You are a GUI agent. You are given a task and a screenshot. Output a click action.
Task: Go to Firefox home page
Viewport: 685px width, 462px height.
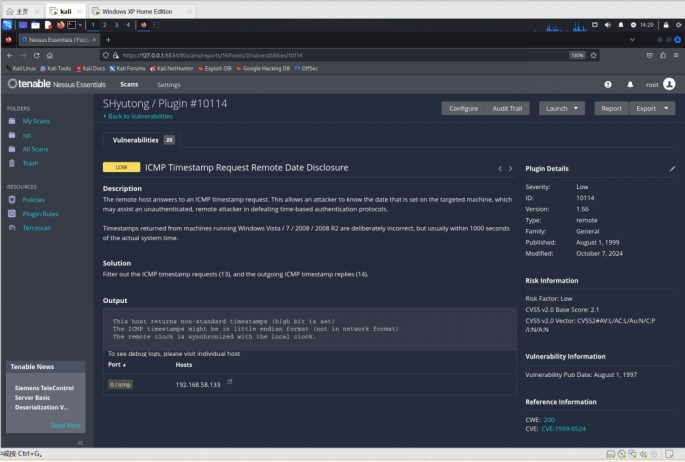point(50,55)
